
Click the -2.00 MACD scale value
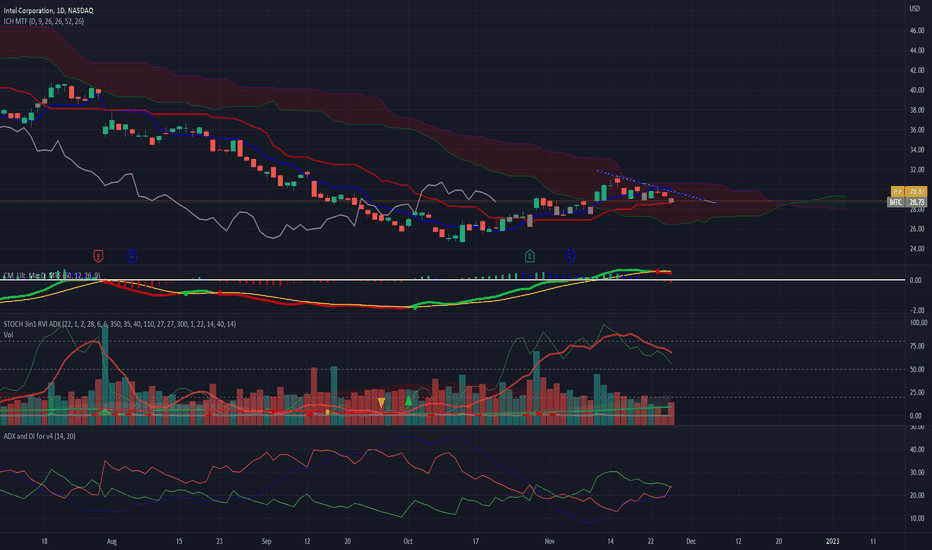point(917,310)
